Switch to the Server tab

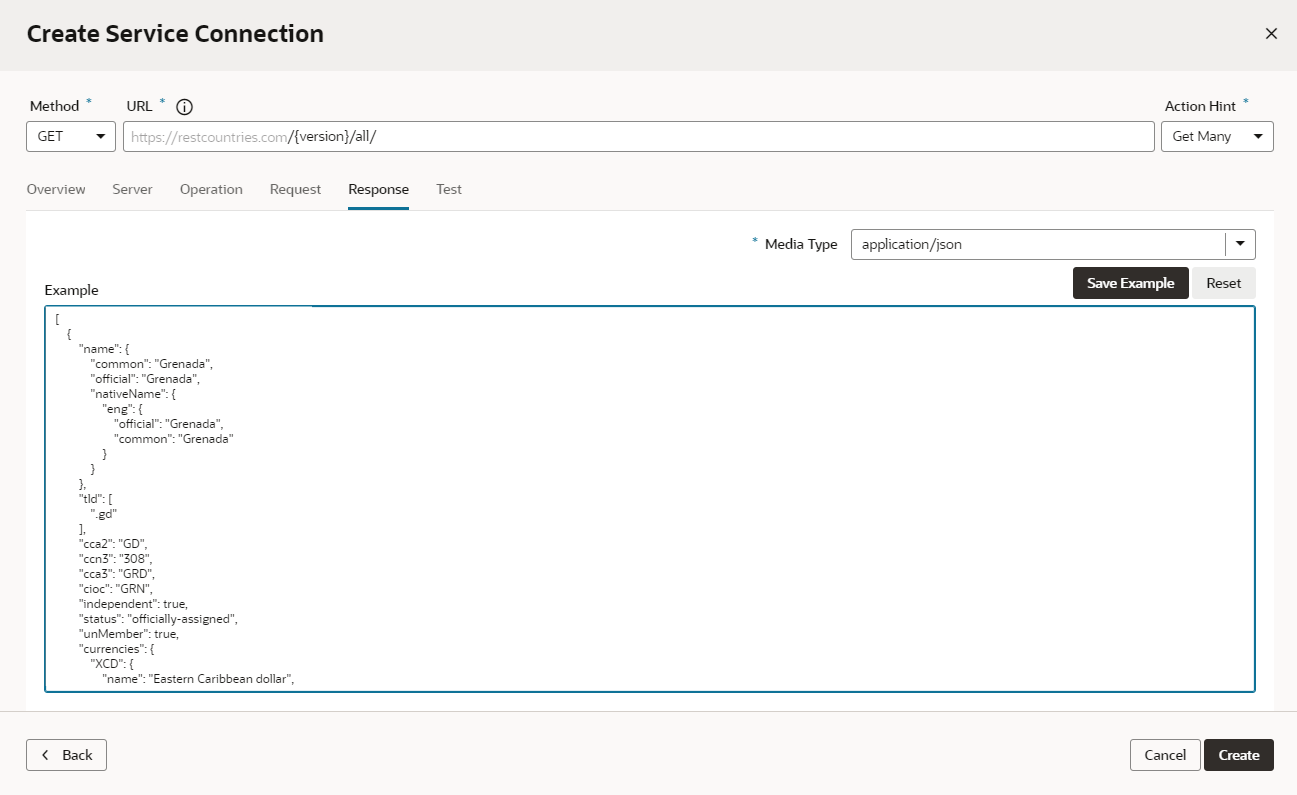[132, 189]
